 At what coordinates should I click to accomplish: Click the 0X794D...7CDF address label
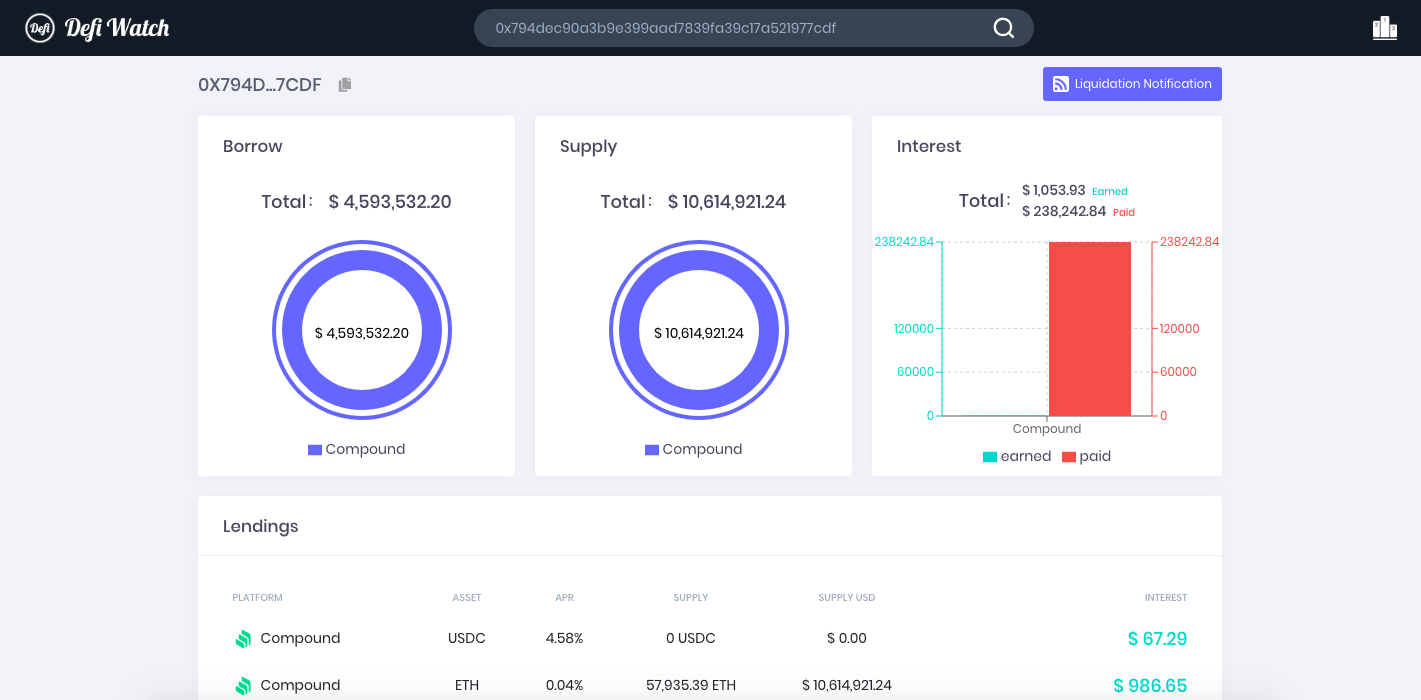[260, 85]
